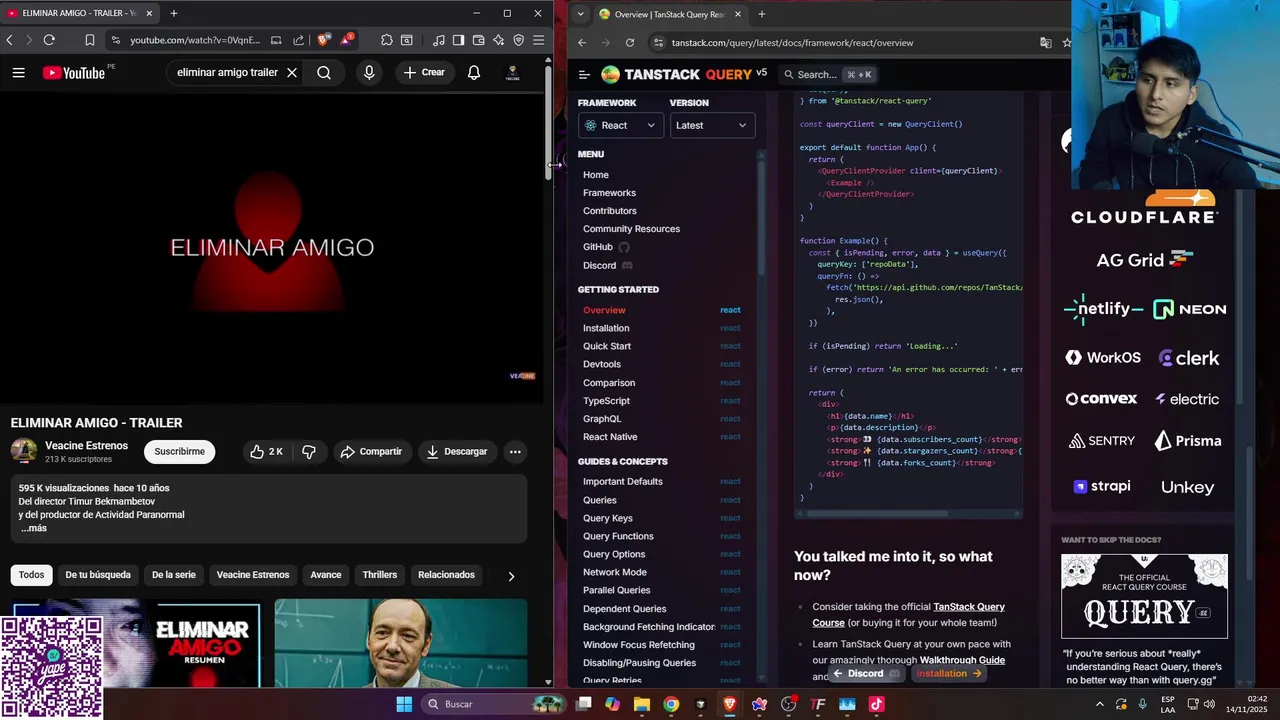Open File Explorer from the taskbar
Image resolution: width=1280 pixels, height=720 pixels.
642,704
